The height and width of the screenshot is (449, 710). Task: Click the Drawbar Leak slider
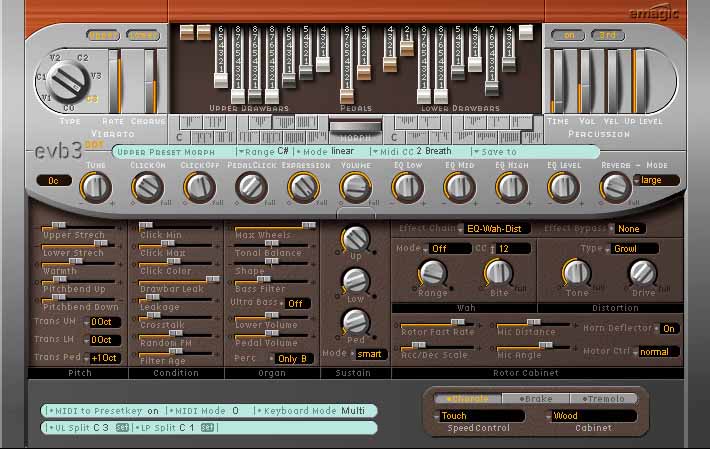click(176, 279)
